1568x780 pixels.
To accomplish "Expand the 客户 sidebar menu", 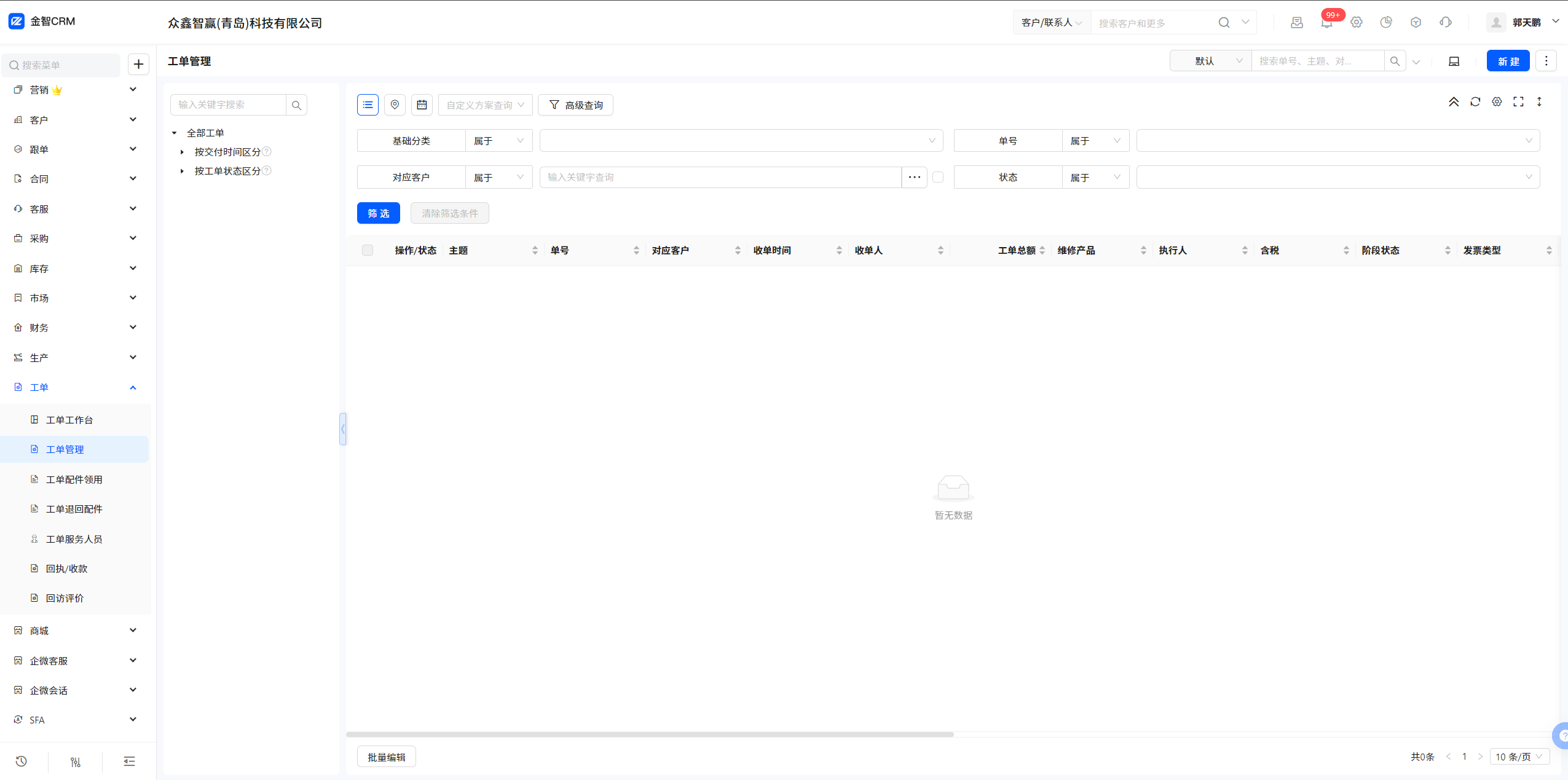I will [74, 120].
